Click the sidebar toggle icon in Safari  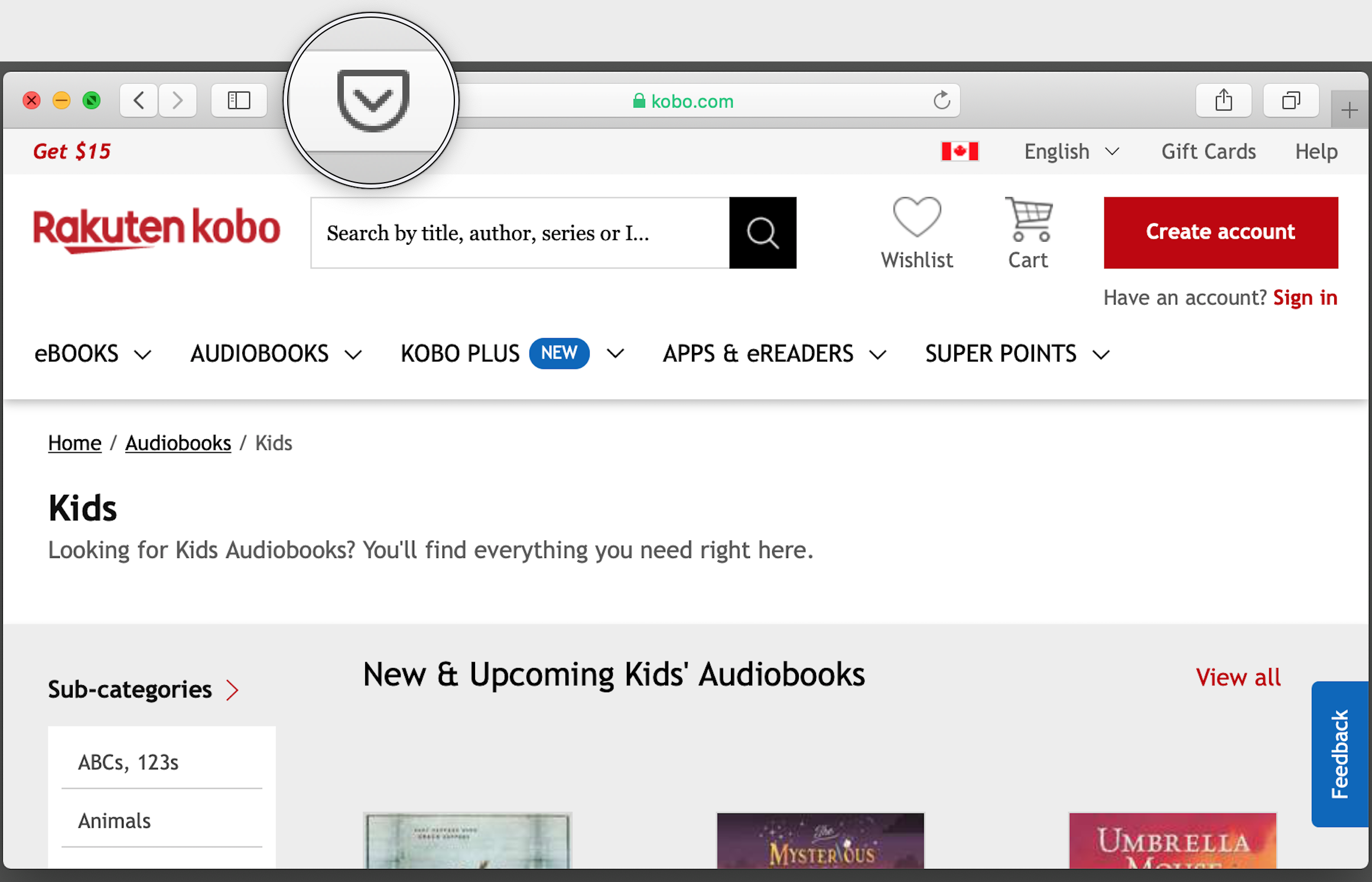[x=237, y=99]
